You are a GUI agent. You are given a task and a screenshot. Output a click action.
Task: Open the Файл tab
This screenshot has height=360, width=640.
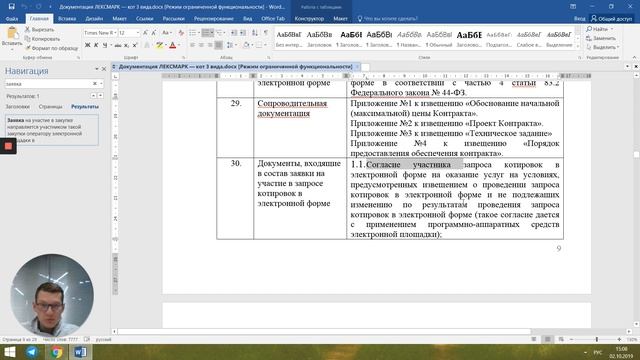(x=12, y=19)
